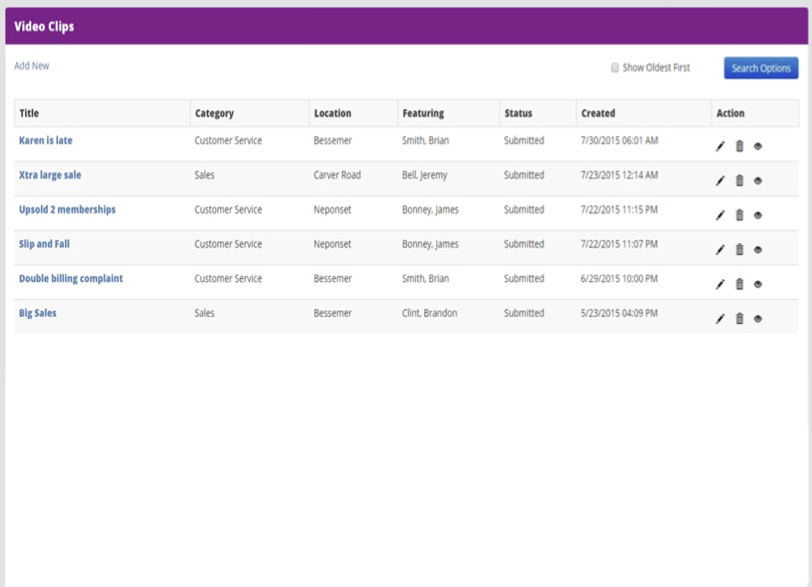
Task: Click eye icon for Xtra large sale
Action: point(758,181)
